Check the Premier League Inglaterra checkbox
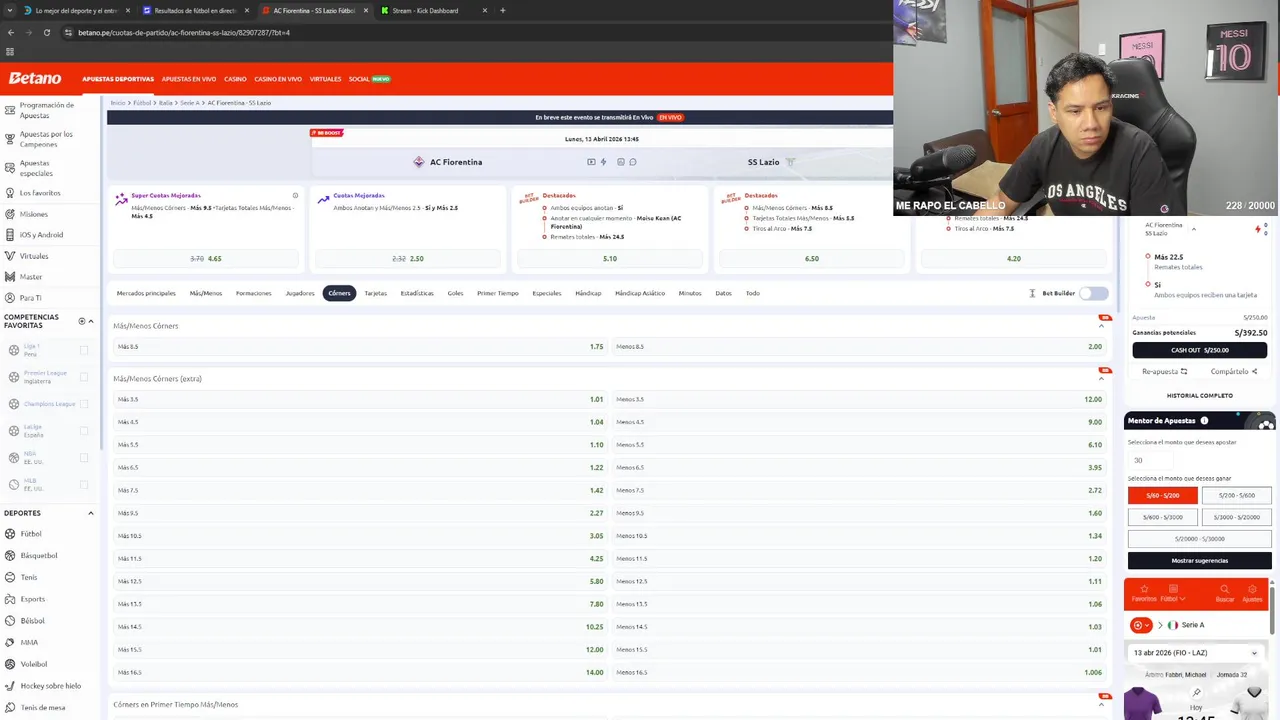 point(84,377)
